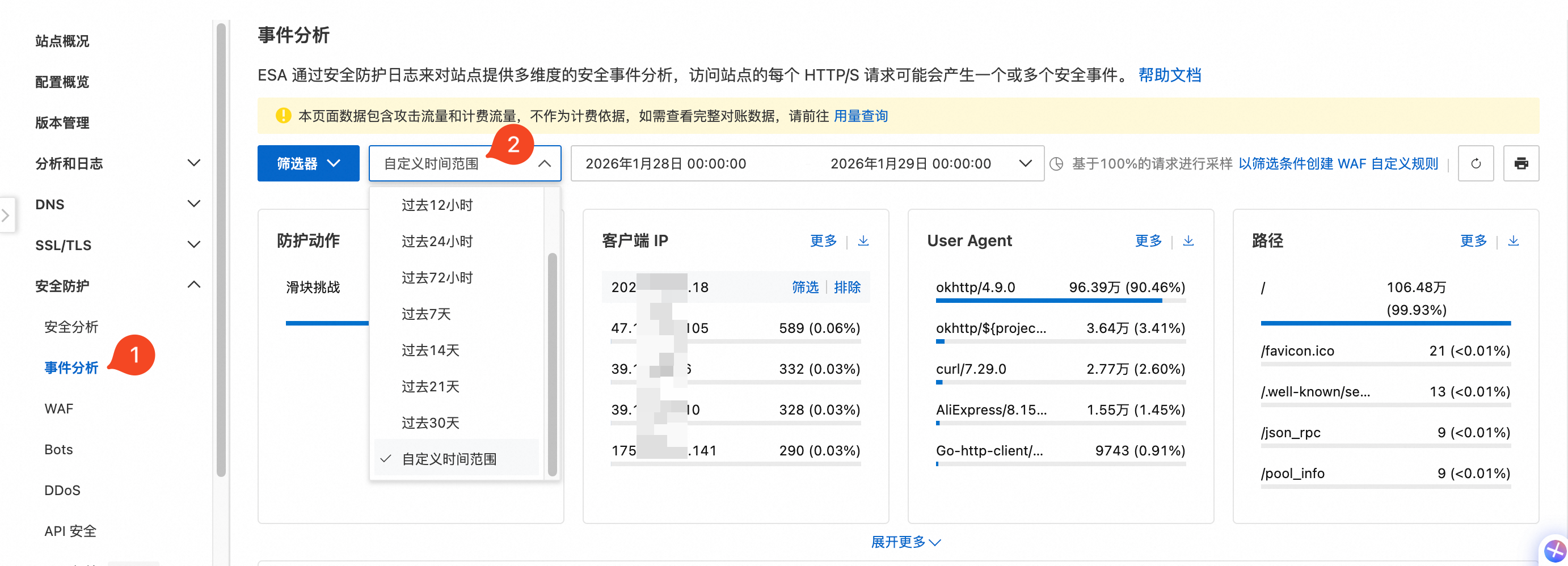This screenshot has width=1568, height=566.
Task: Click the sidebar vertical scrollbar
Action: tap(221, 250)
